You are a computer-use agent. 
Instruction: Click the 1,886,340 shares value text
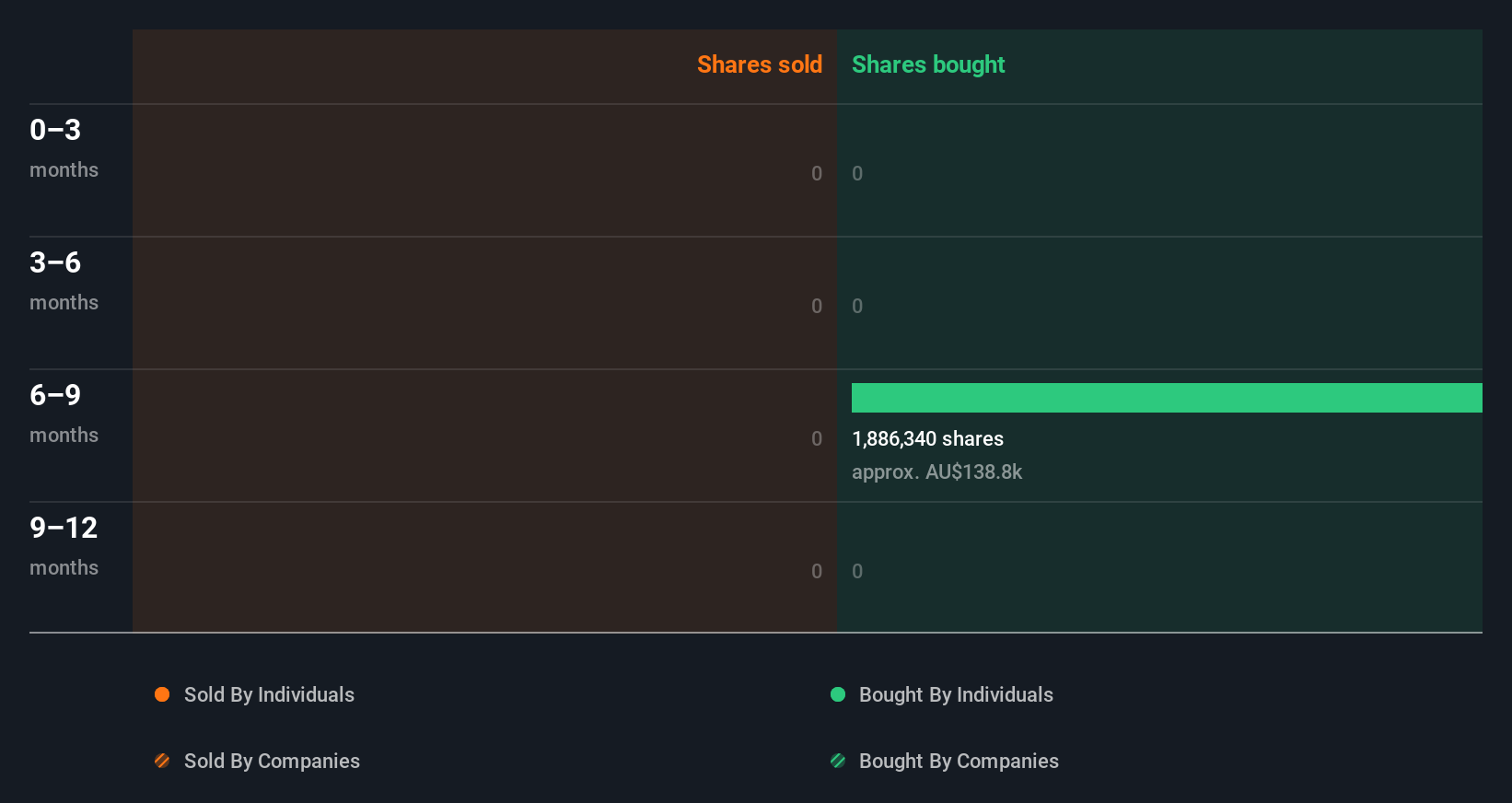coord(927,439)
